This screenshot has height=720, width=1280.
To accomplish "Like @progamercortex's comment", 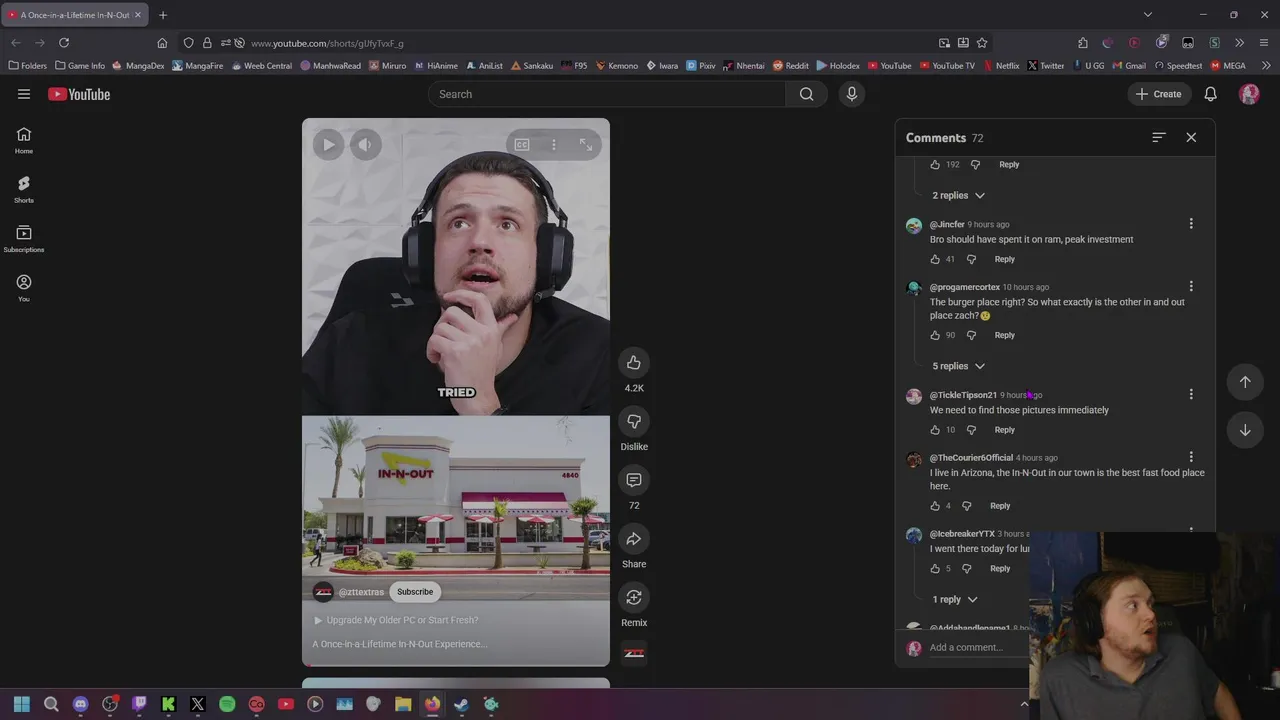I will 935,335.
